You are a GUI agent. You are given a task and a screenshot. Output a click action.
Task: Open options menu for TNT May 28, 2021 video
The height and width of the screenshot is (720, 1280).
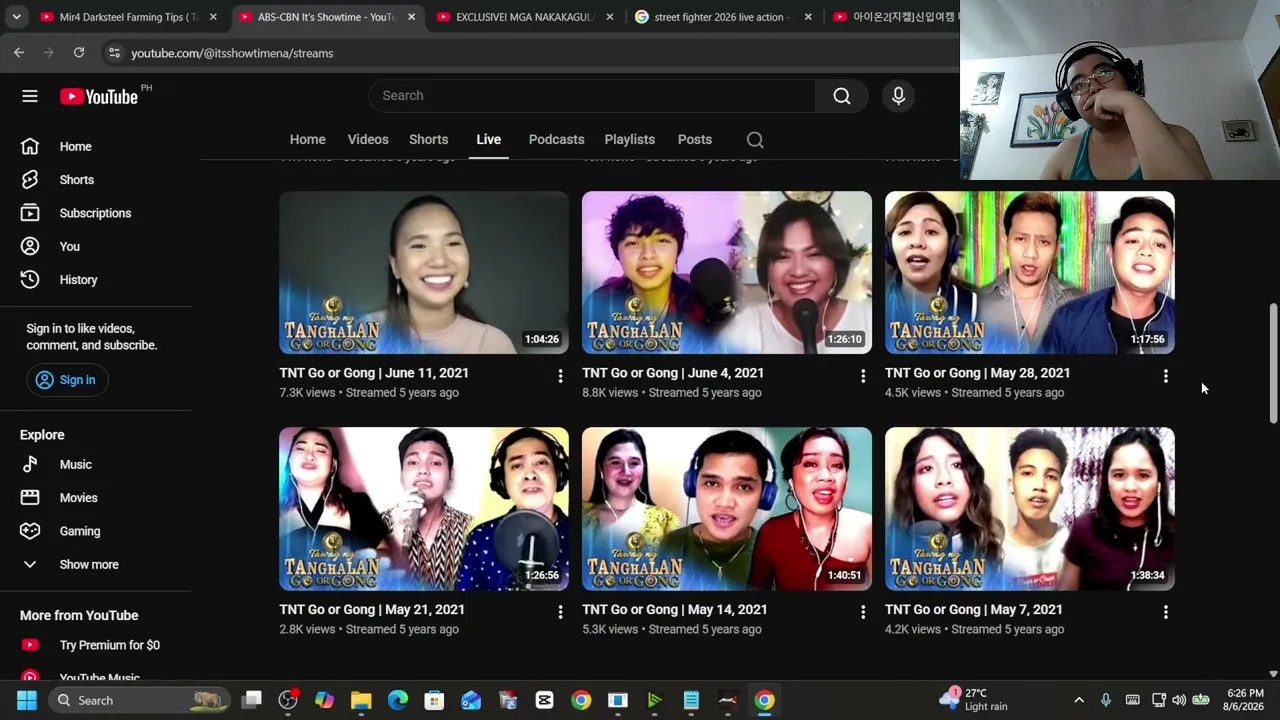point(1165,376)
